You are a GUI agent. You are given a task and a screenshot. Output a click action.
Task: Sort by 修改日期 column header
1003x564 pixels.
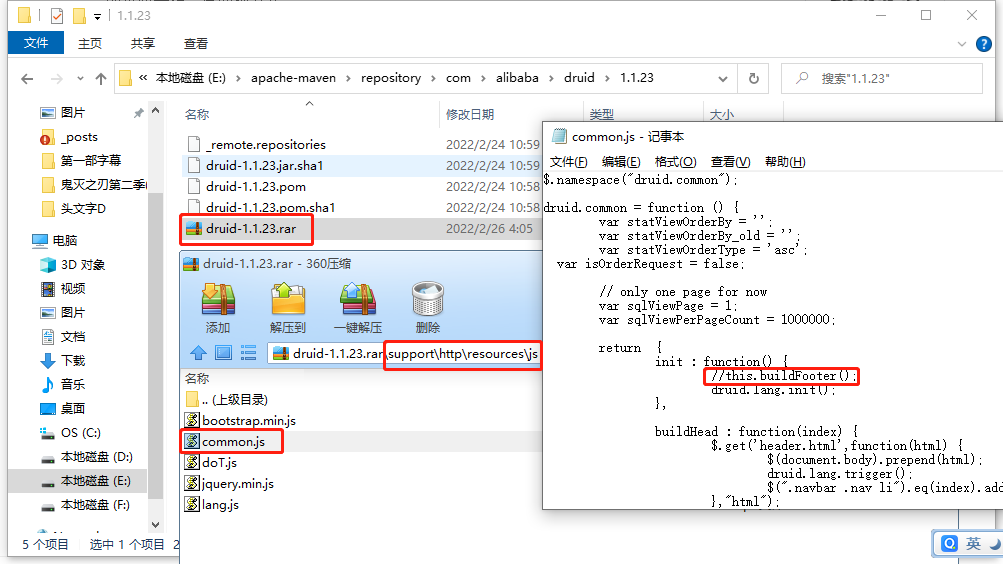pos(470,114)
